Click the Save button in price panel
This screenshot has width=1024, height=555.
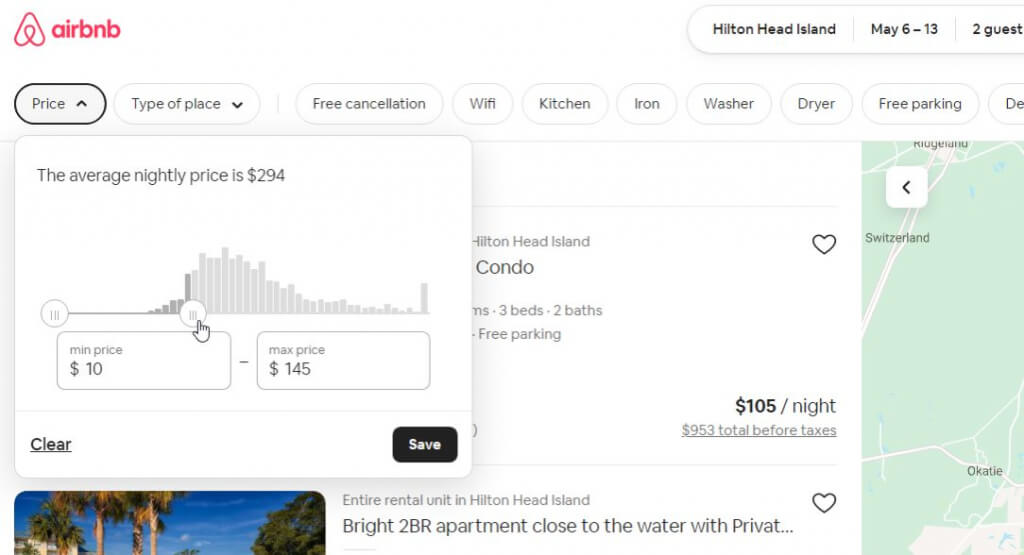pos(424,445)
